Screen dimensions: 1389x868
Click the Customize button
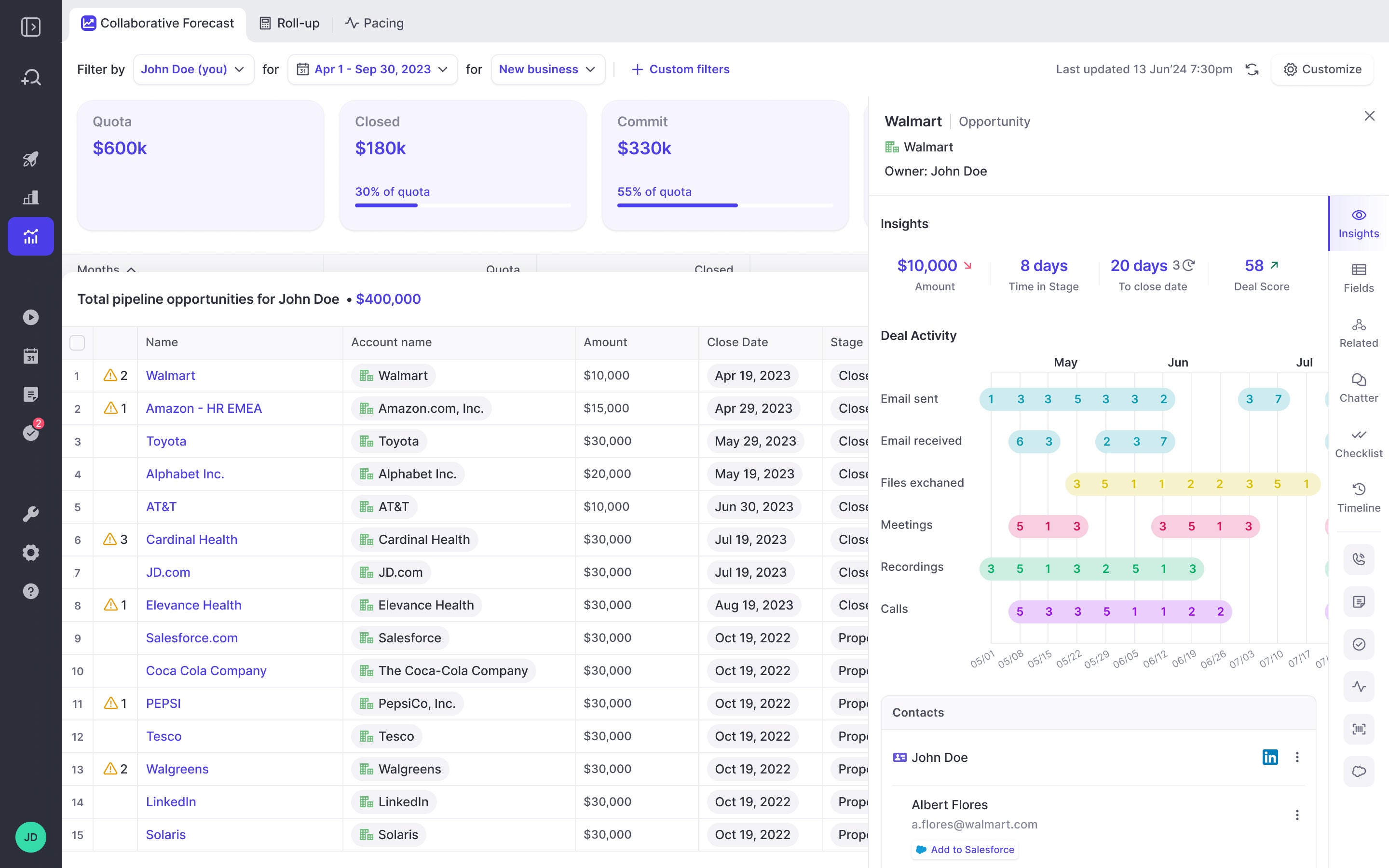1322,69
